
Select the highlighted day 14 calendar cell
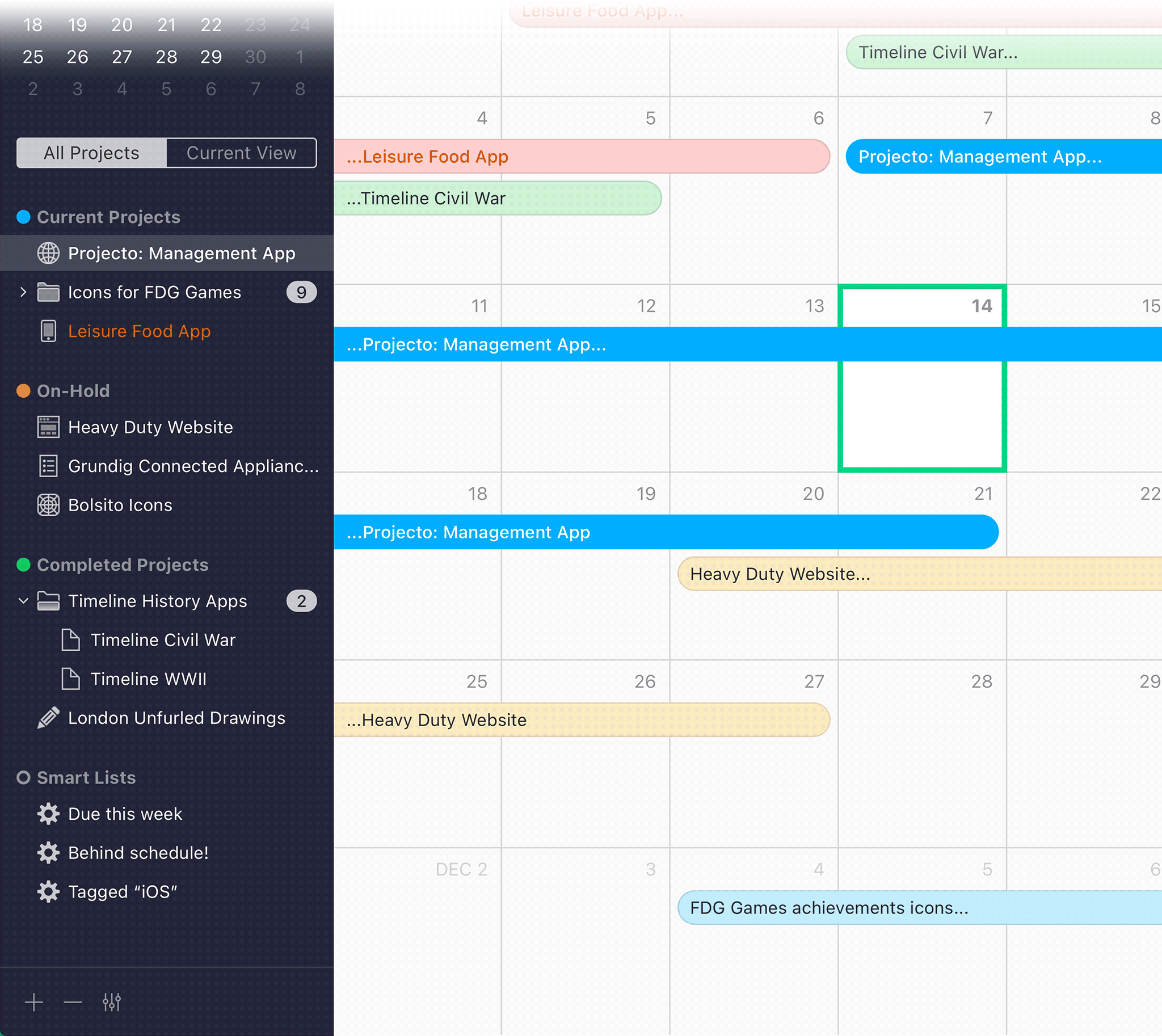pyautogui.click(x=923, y=415)
